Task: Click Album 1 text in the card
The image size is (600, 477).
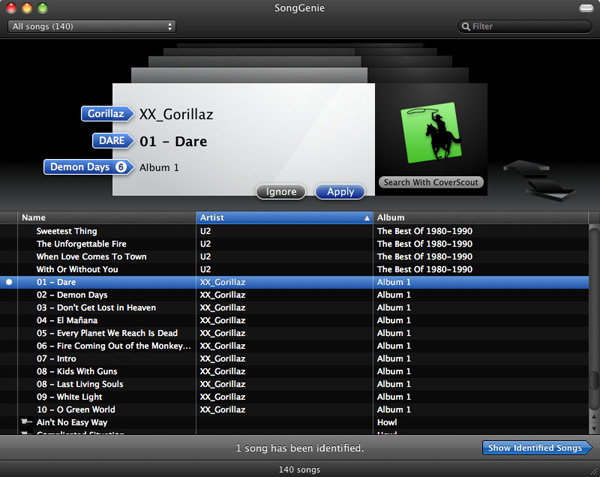Action: [159, 168]
